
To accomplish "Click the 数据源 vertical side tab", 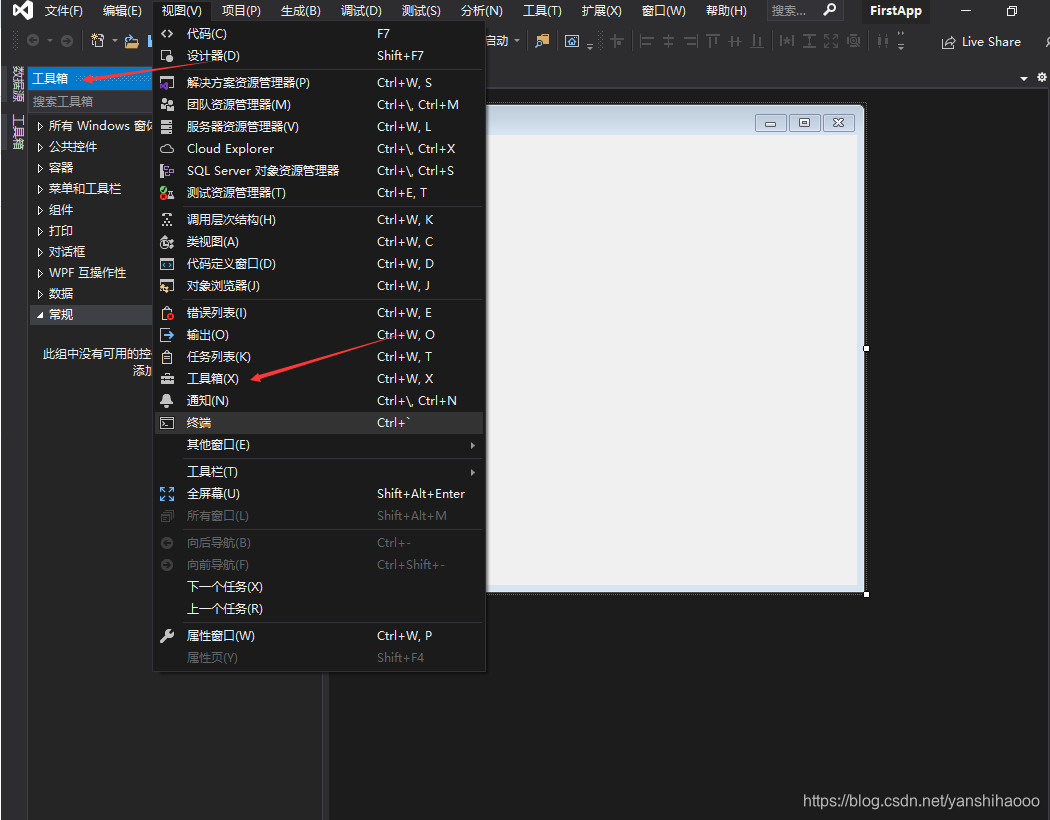I will pos(18,84).
